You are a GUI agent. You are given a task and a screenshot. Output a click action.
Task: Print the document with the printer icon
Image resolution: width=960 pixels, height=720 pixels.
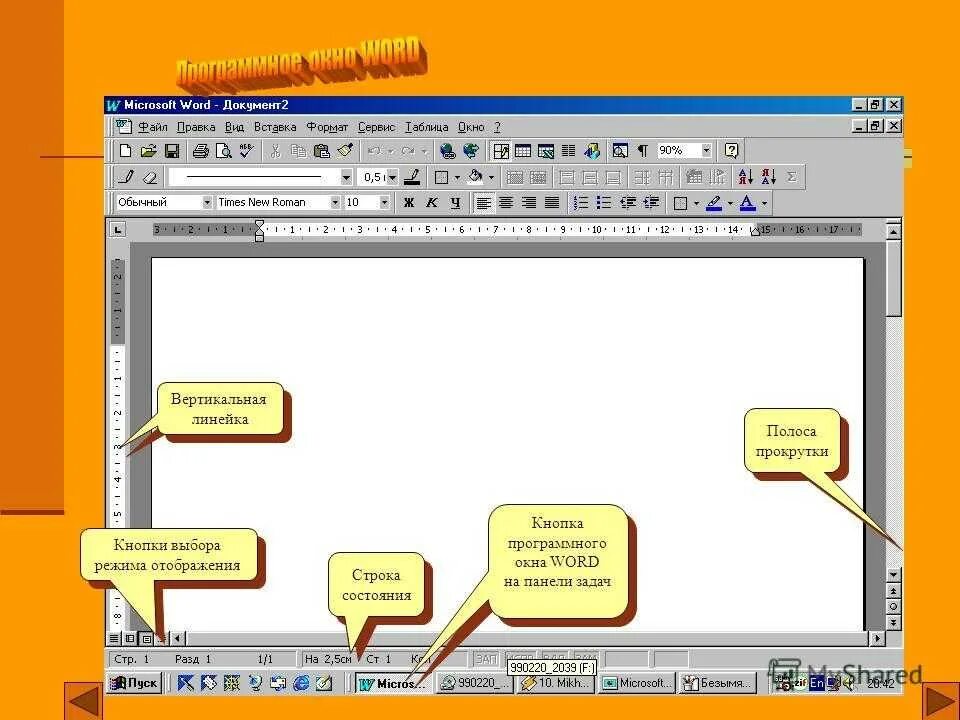[x=200, y=151]
